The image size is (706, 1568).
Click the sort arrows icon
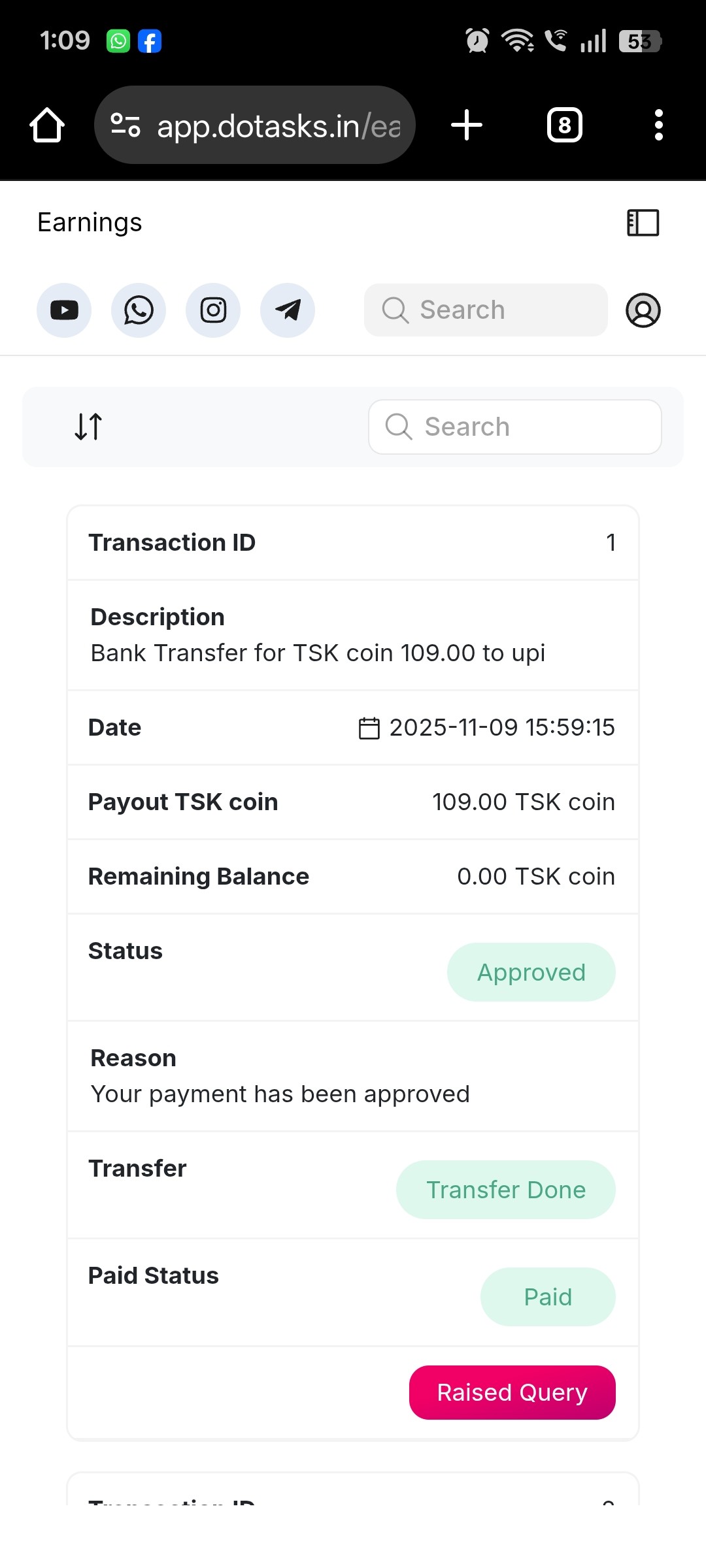tap(88, 427)
